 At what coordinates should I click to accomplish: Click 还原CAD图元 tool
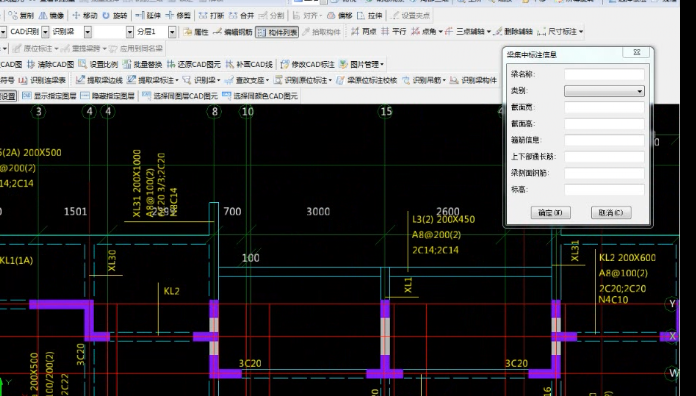tap(194, 64)
